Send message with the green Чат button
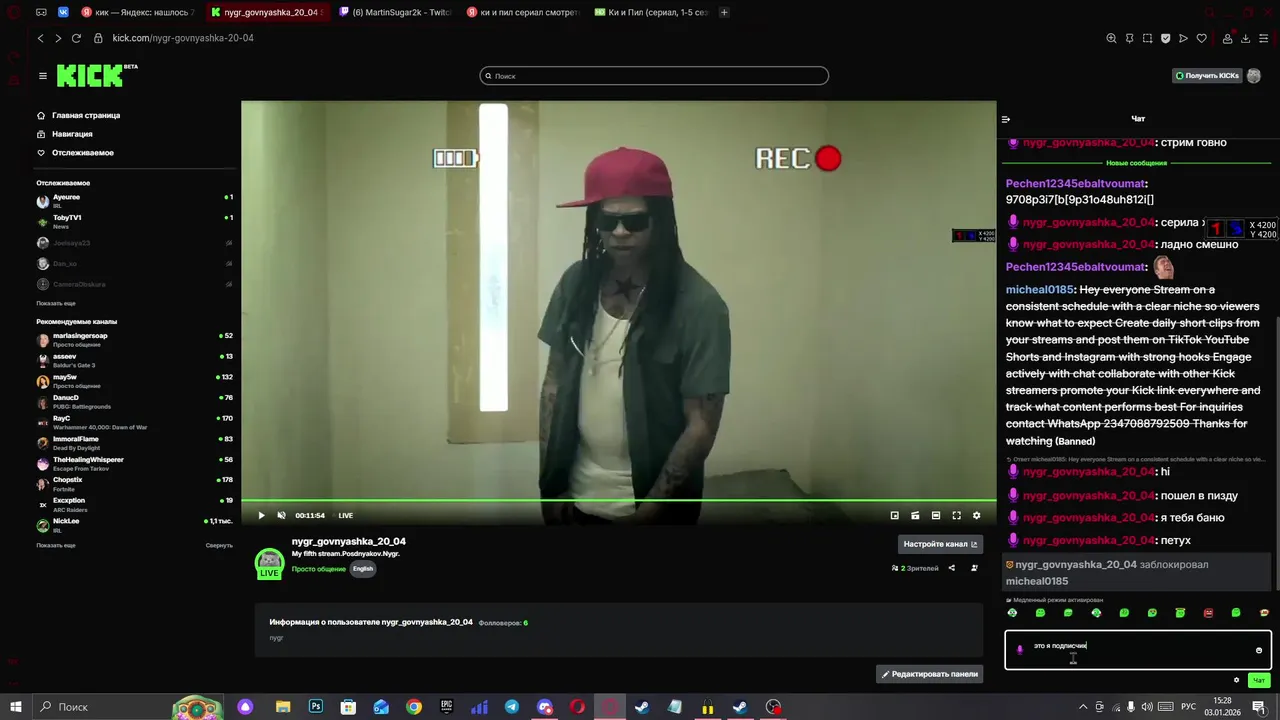This screenshot has height=720, width=1280. [1259, 680]
